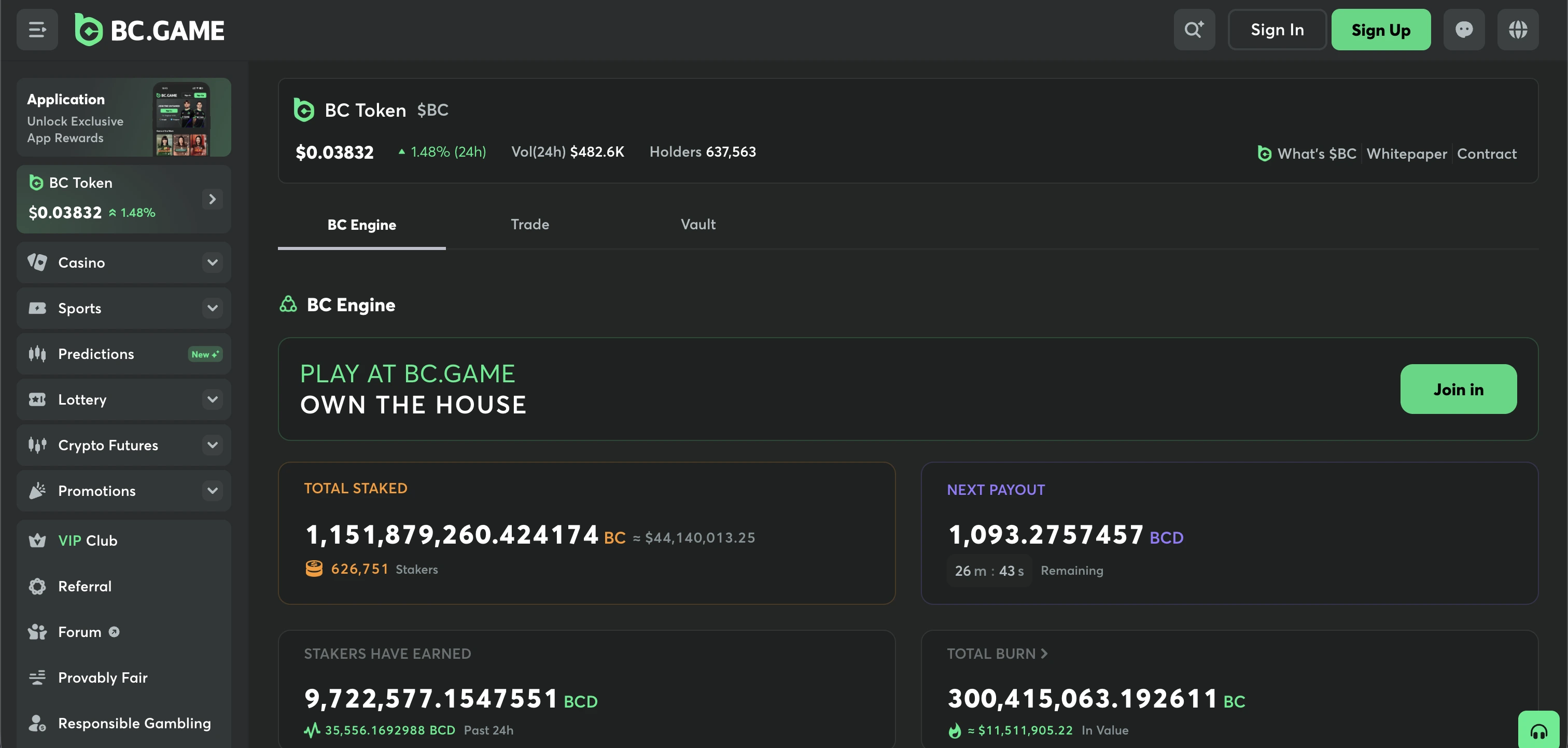1568x748 pixels.
Task: Click the green Sign Up button
Action: [x=1380, y=29]
